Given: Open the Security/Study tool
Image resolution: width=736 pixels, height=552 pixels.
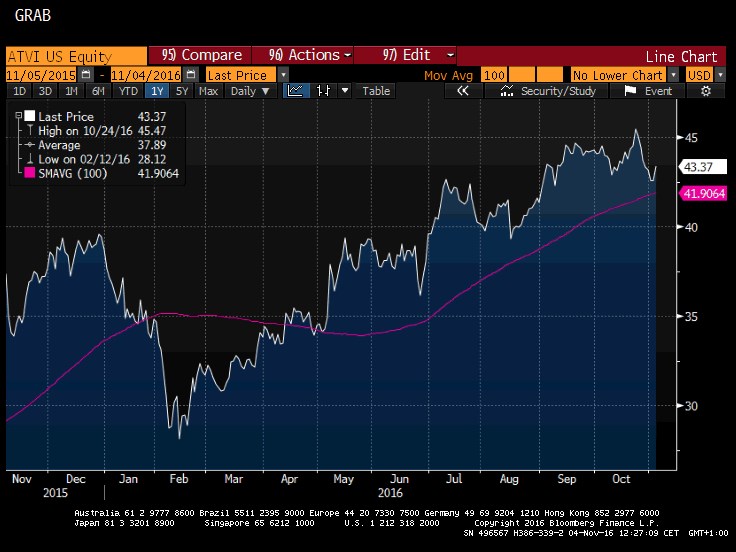Looking at the screenshot, I should (x=550, y=91).
